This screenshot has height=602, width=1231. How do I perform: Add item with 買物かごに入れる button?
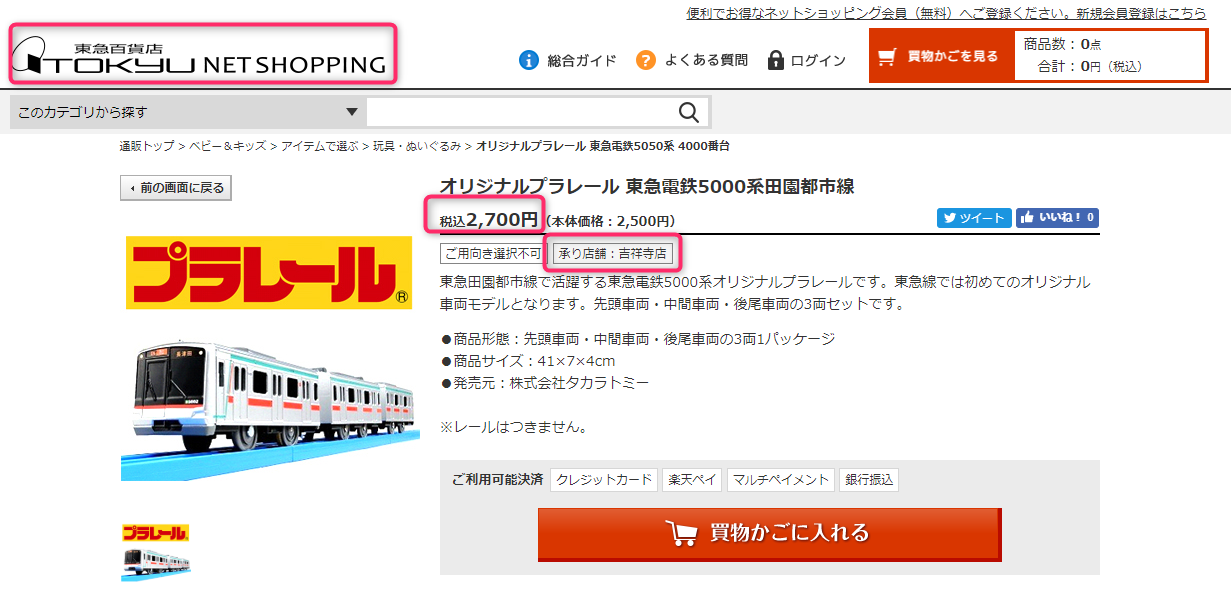coord(769,534)
